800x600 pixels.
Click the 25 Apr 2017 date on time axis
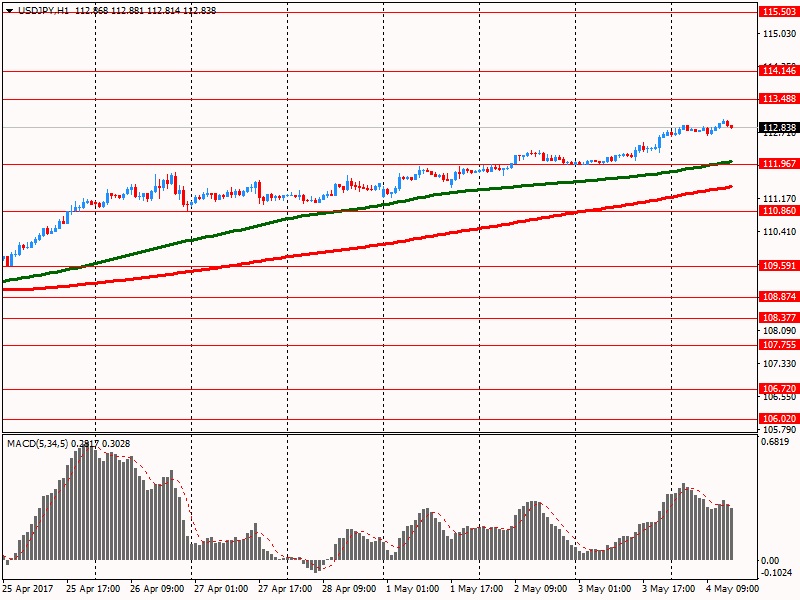tap(30, 589)
